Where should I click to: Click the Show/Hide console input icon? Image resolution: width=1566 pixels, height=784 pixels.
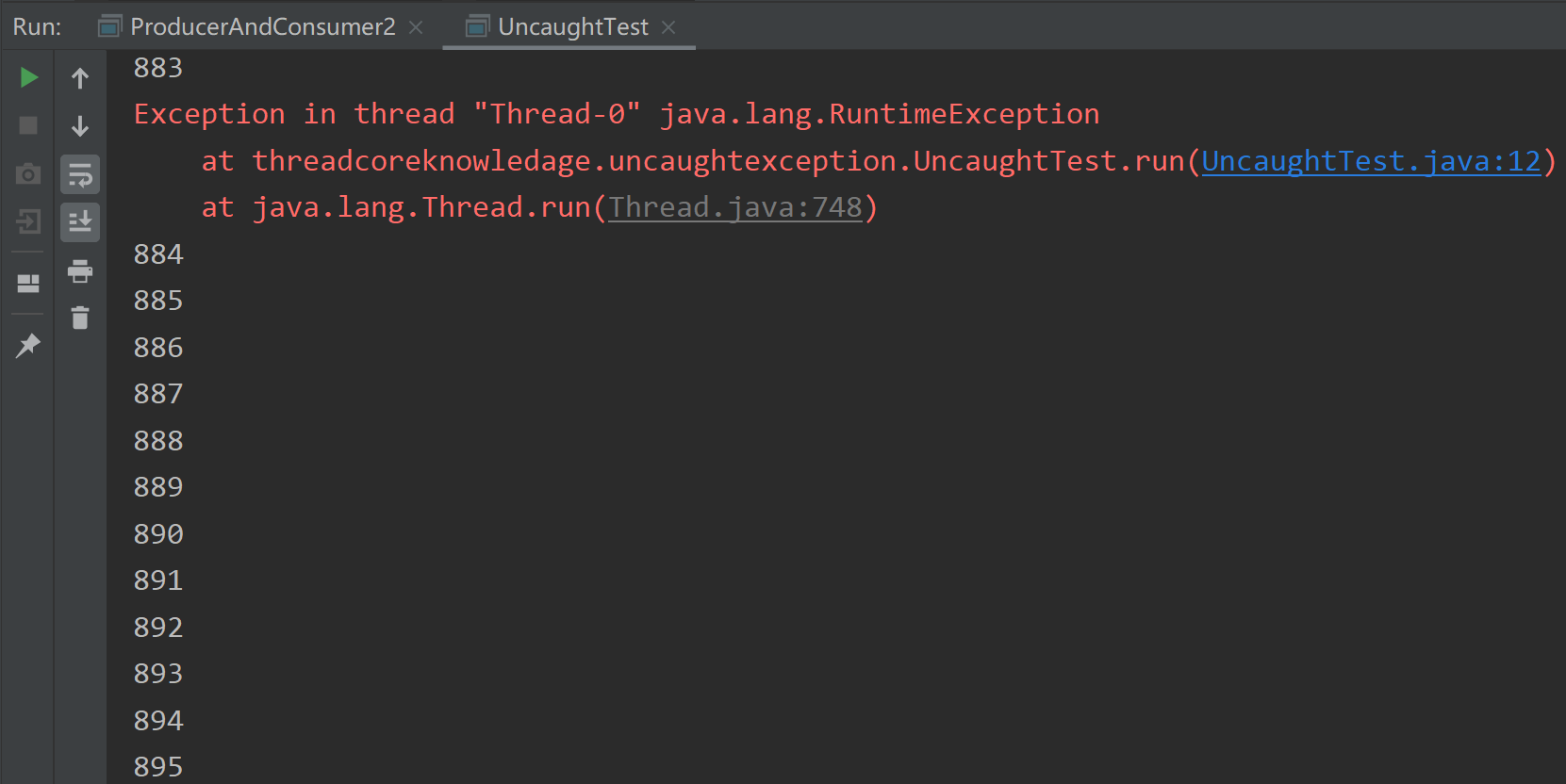[x=28, y=222]
